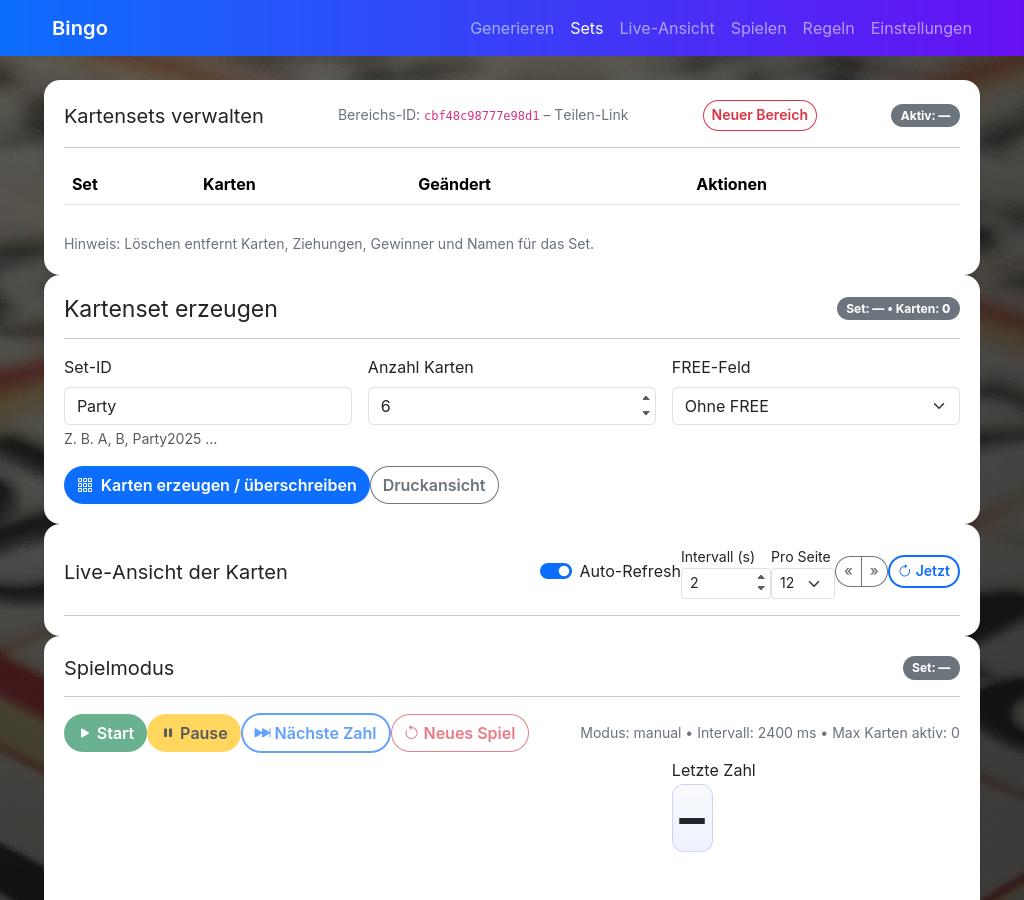Click the Teilen-Link share link

(x=591, y=115)
